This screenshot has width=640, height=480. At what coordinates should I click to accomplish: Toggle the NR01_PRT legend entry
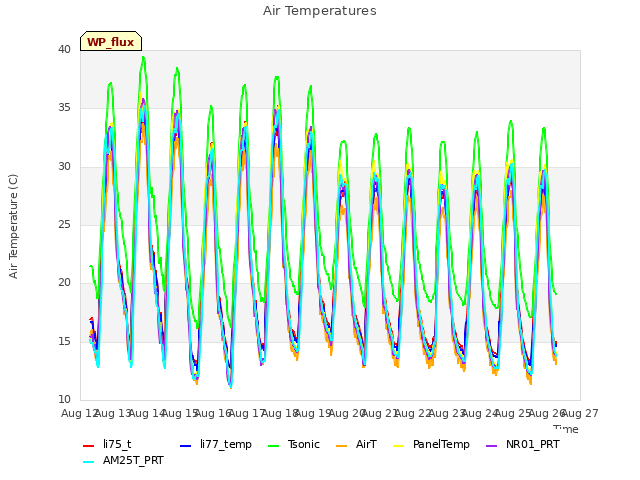click(x=523, y=444)
